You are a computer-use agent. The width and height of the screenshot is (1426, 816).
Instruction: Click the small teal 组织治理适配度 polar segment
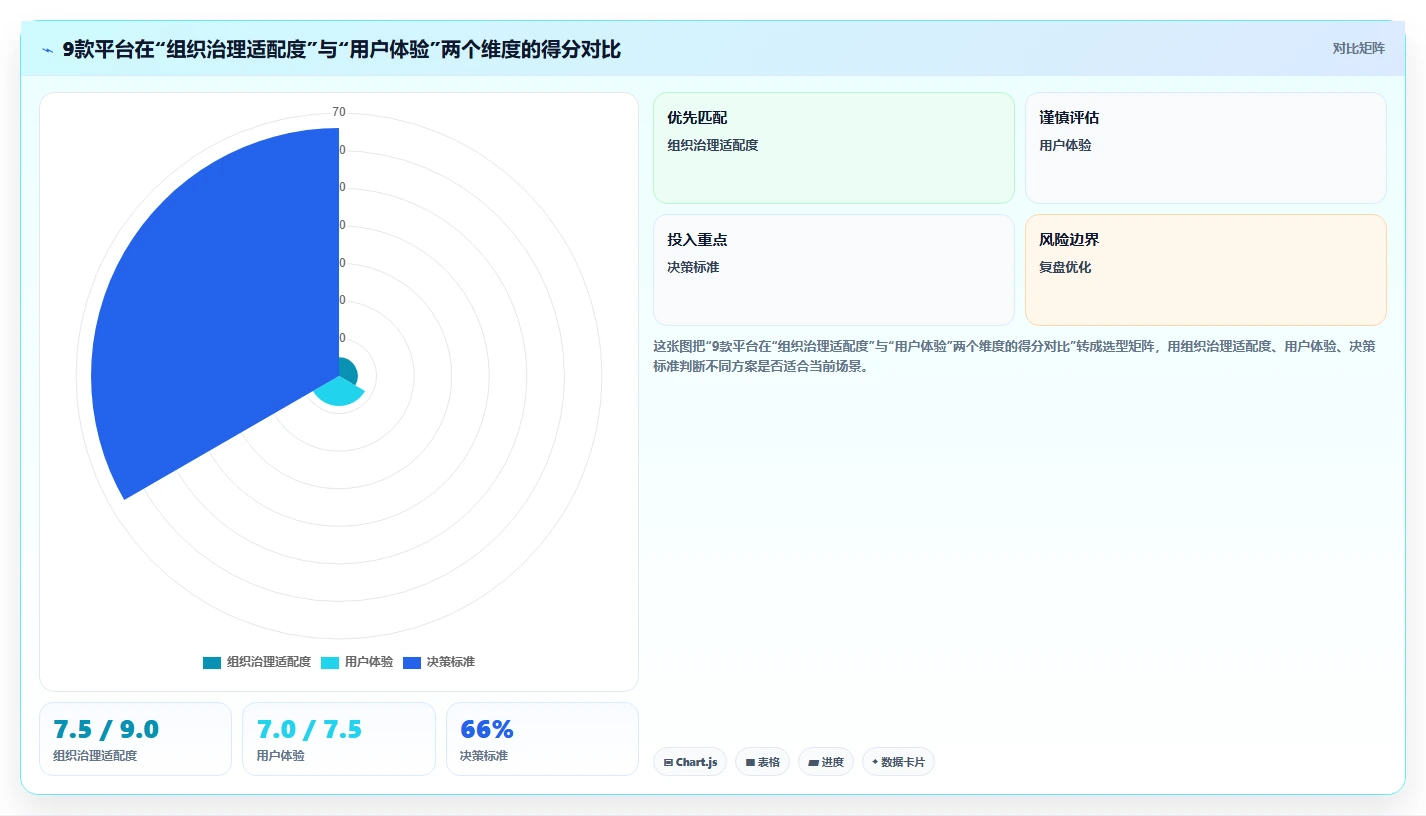[347, 370]
